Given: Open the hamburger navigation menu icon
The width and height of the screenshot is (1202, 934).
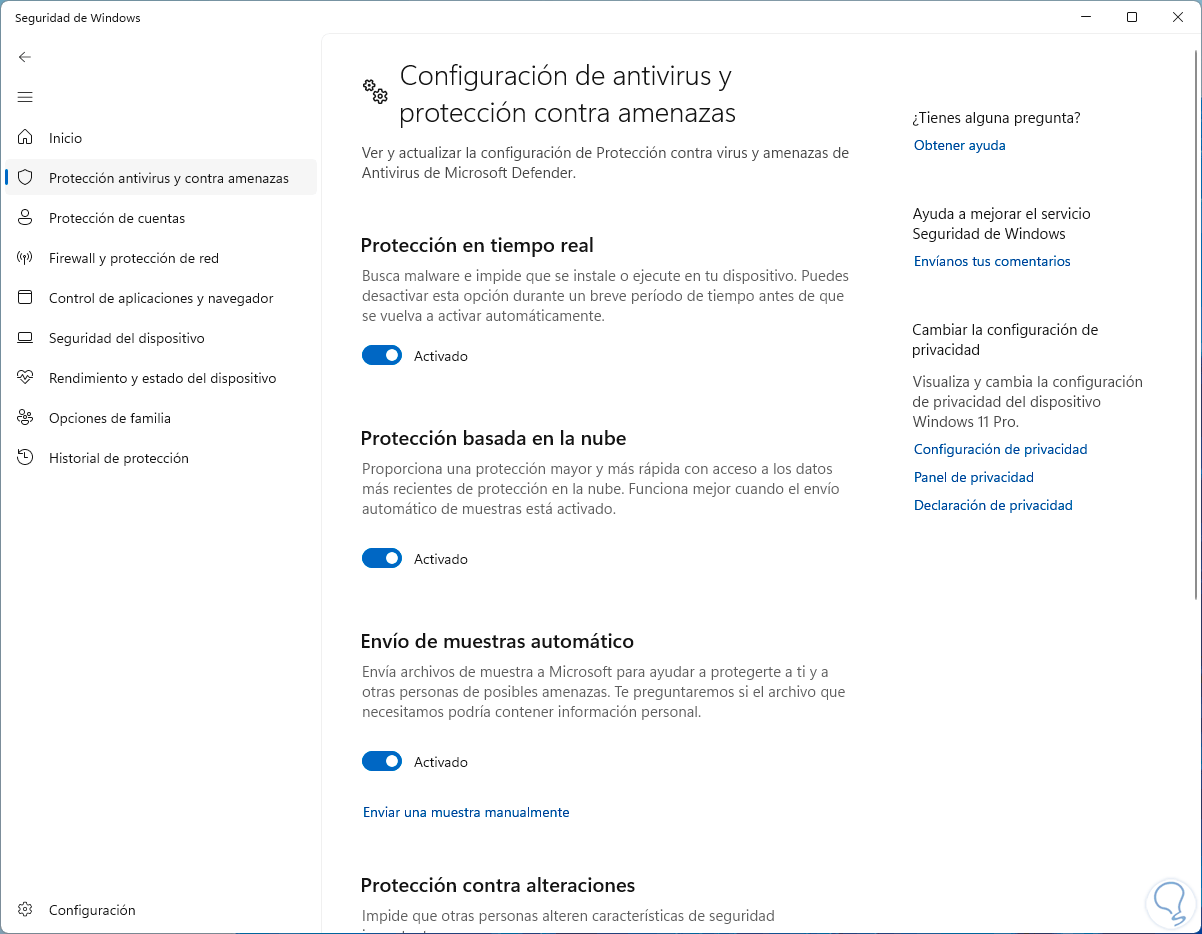Looking at the screenshot, I should [25, 97].
